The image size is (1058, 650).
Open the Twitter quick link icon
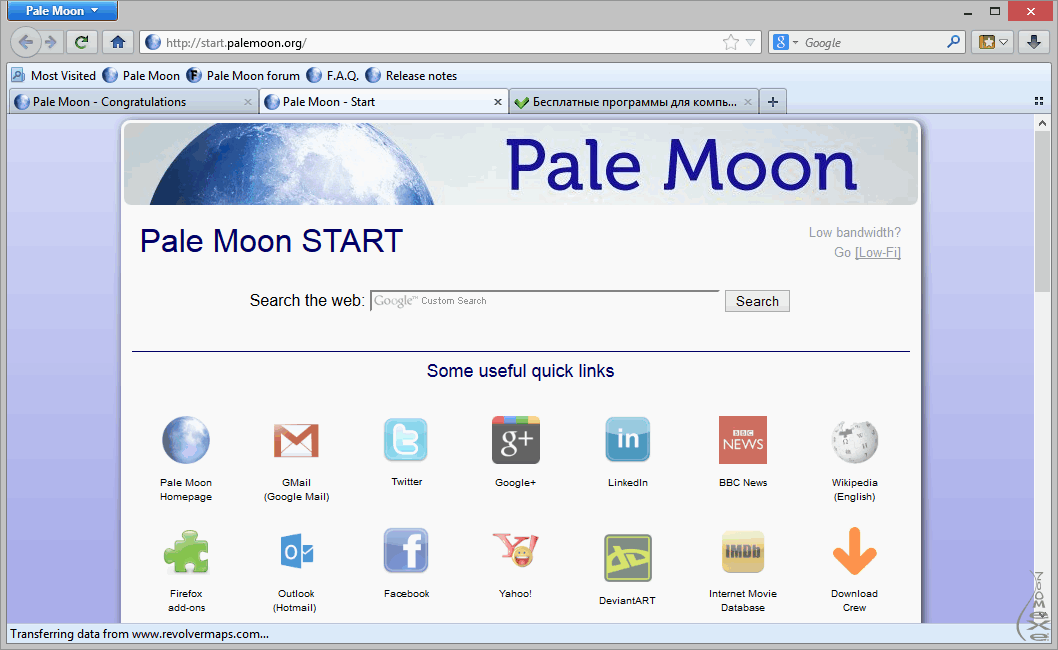406,440
